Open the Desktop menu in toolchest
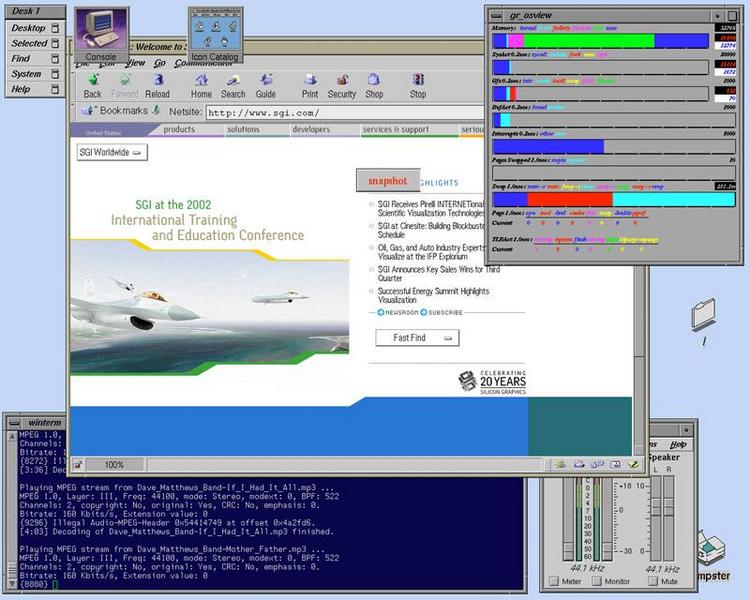This screenshot has height=600, width=750. pos(28,28)
